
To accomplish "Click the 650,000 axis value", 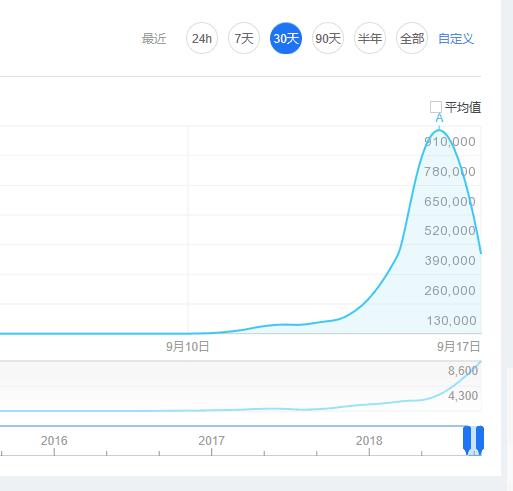I will click(450, 201).
